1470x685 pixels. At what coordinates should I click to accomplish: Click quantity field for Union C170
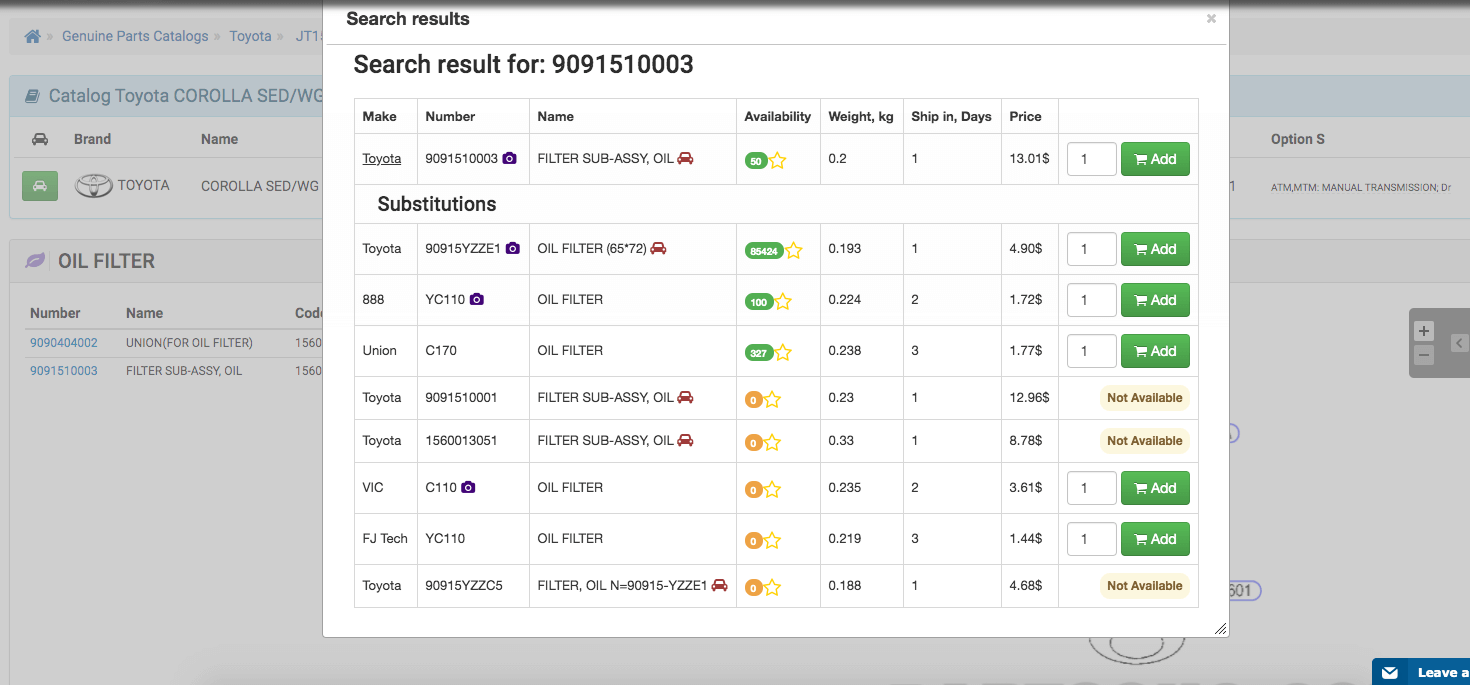[1092, 351]
